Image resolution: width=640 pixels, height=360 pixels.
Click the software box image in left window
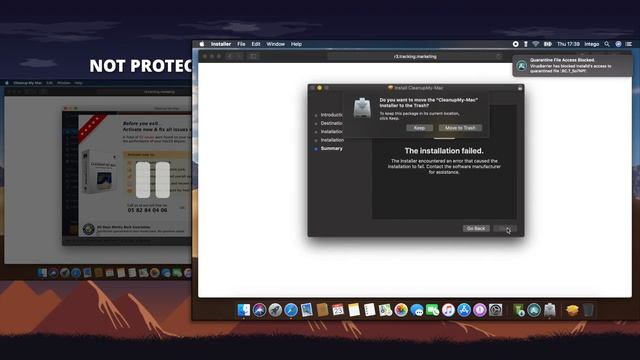[x=100, y=172]
